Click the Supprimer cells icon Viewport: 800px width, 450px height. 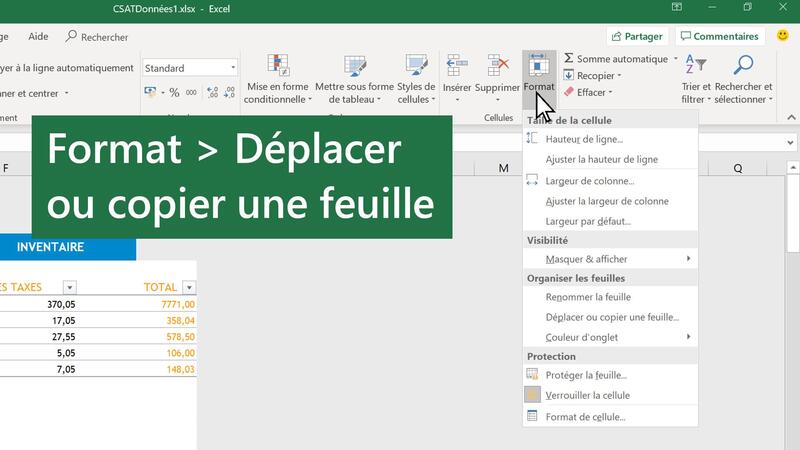point(497,67)
